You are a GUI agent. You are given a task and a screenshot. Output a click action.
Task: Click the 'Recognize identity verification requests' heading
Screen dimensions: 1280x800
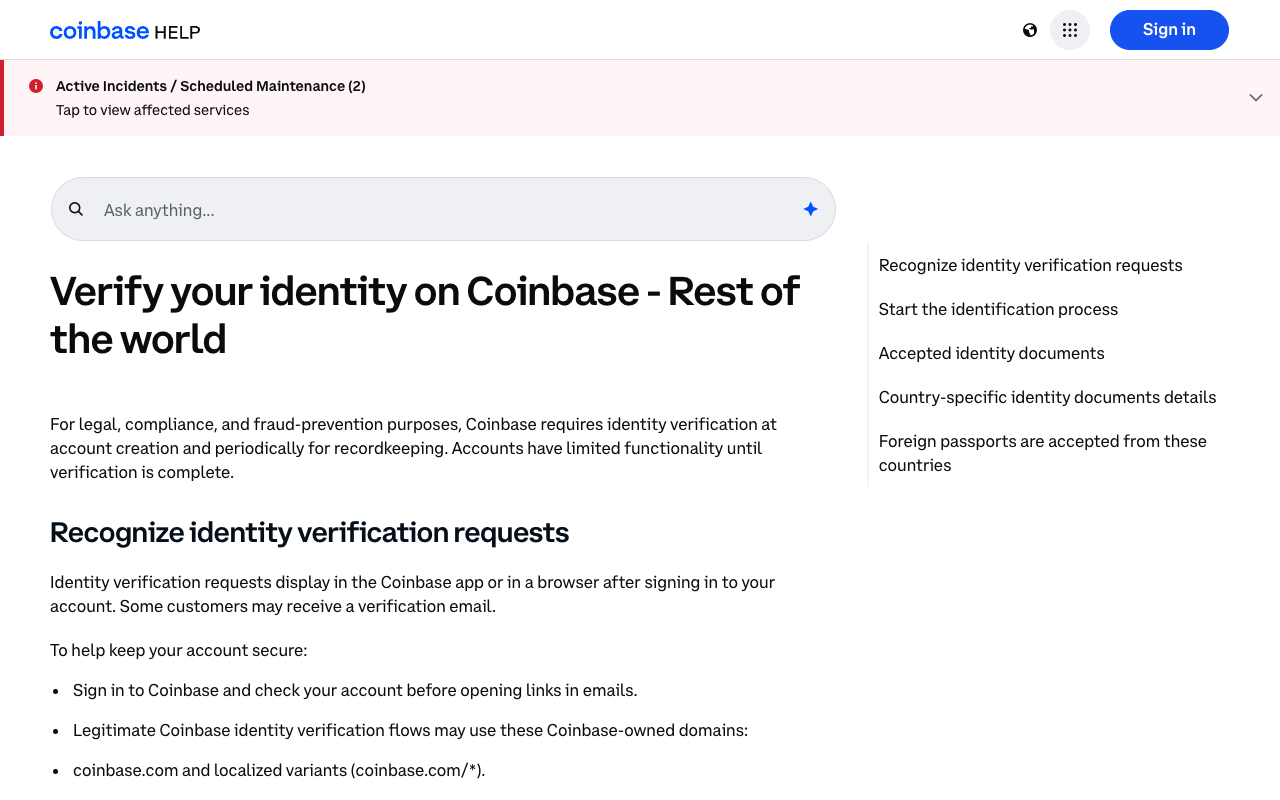pyautogui.click(x=309, y=532)
